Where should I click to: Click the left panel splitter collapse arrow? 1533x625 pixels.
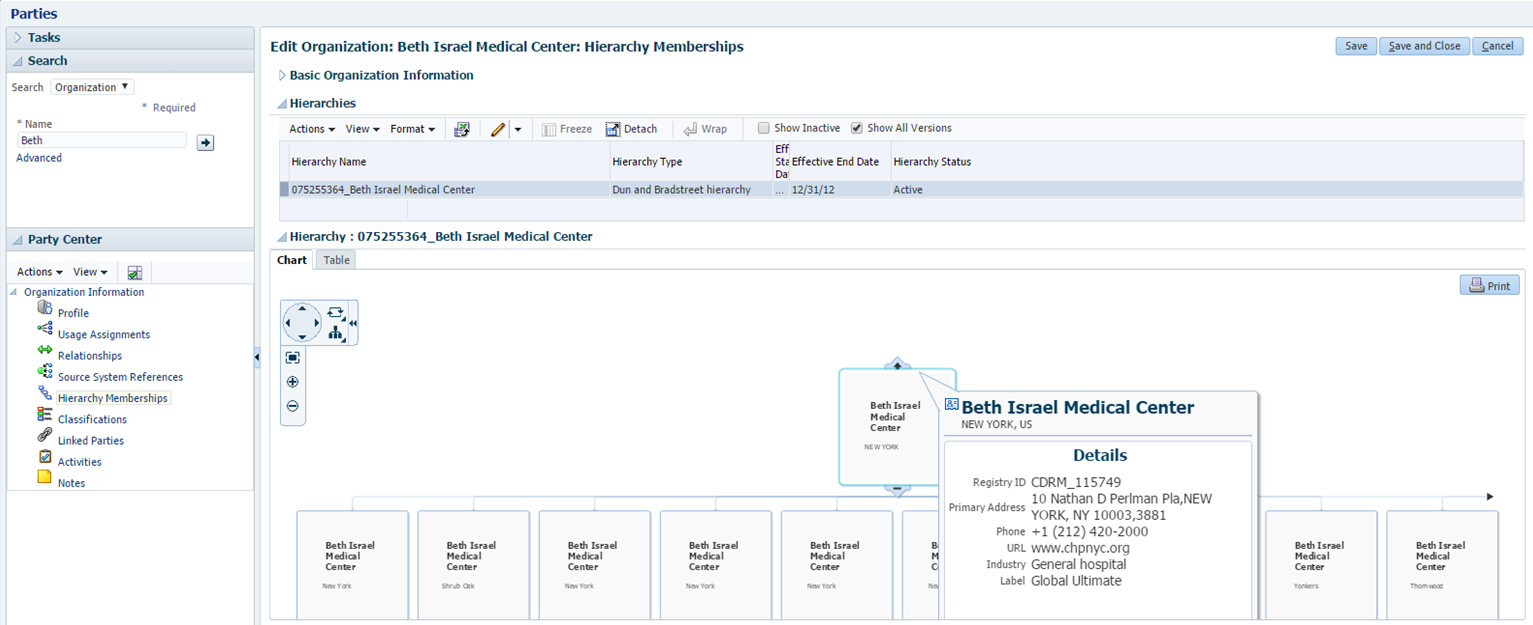coord(256,357)
